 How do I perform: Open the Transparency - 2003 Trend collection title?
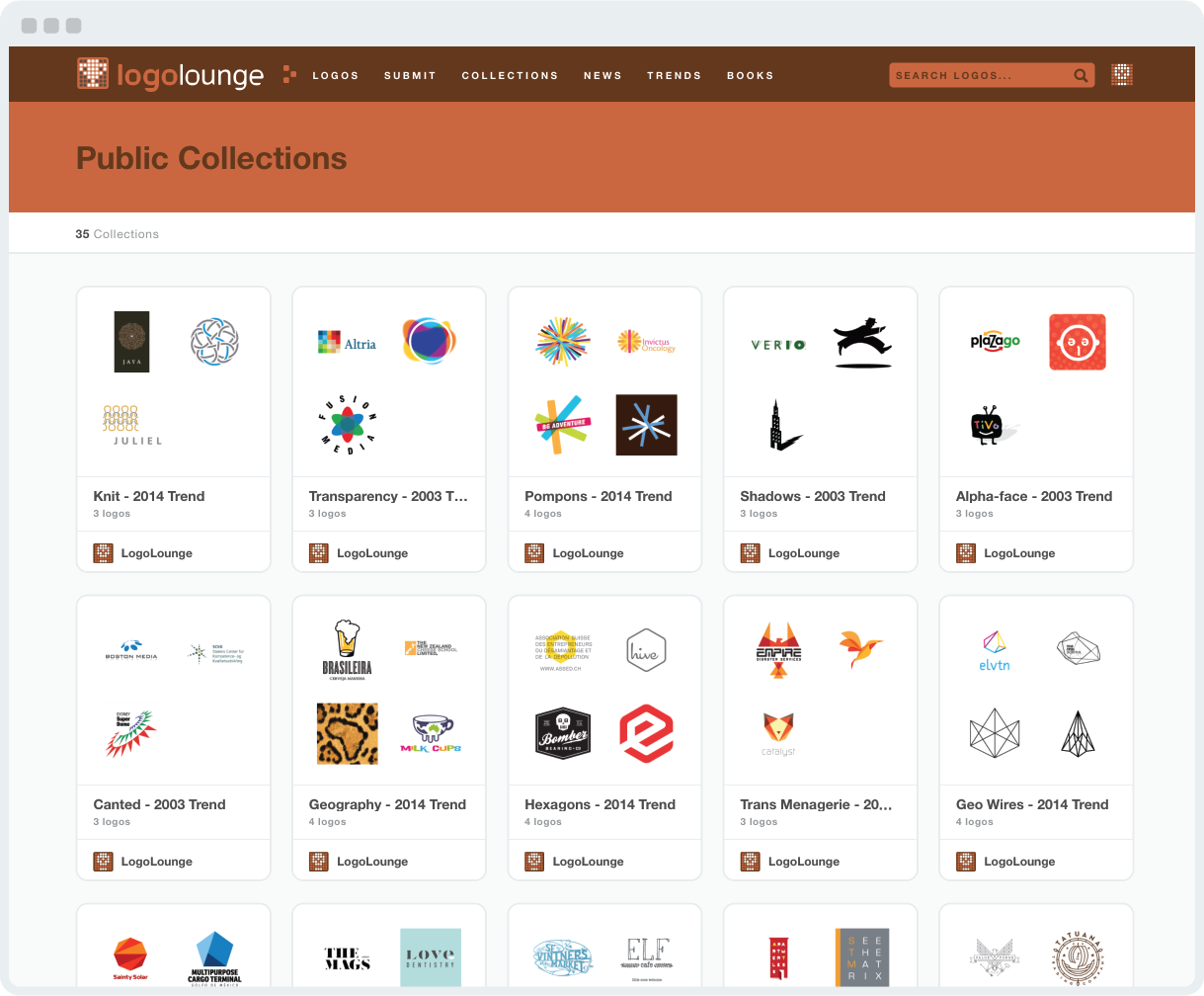pyautogui.click(x=387, y=496)
